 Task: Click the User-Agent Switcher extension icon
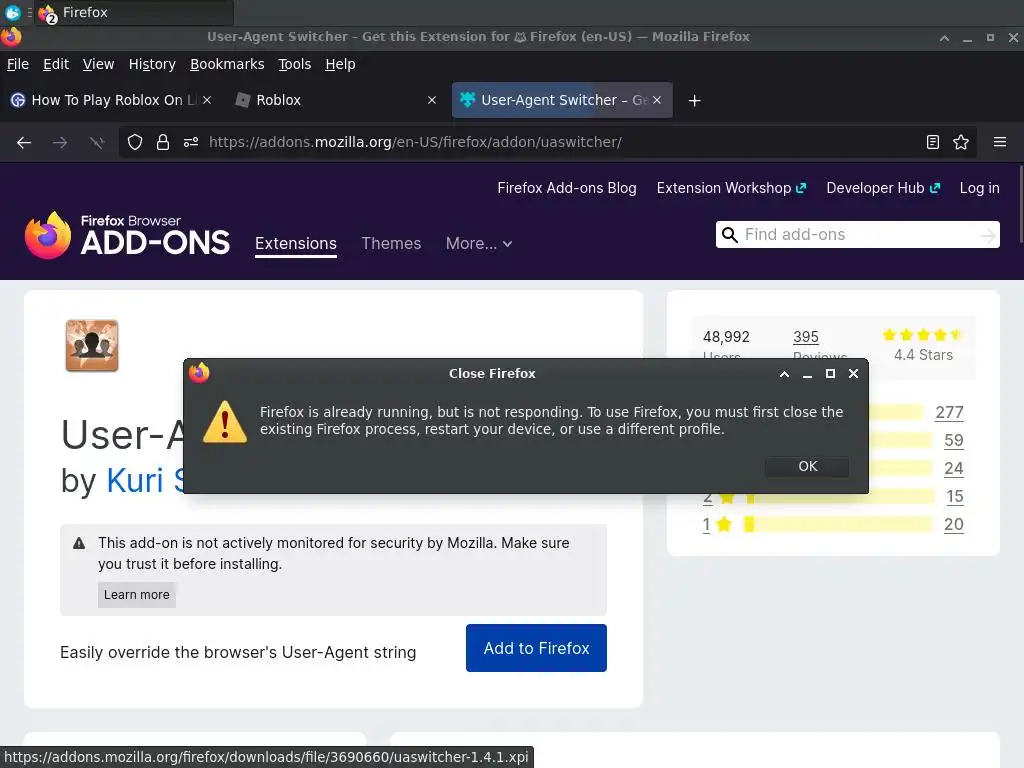(x=92, y=345)
